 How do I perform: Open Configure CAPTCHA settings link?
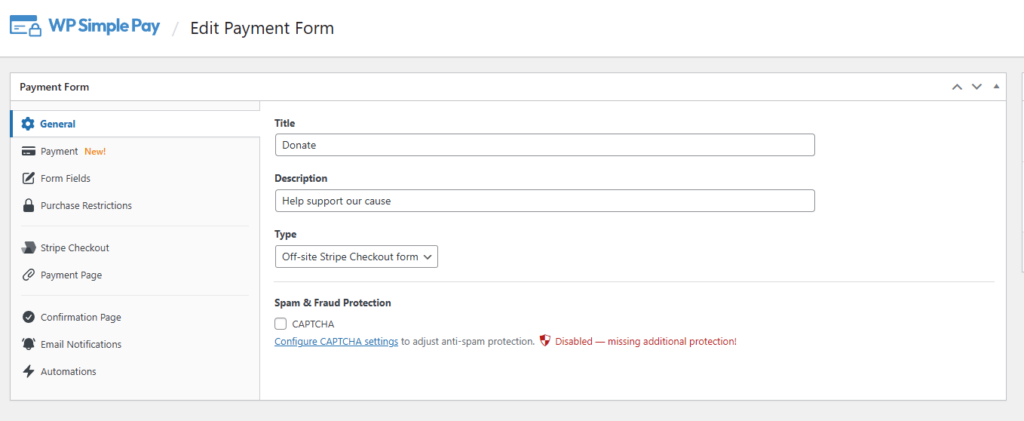(x=336, y=342)
